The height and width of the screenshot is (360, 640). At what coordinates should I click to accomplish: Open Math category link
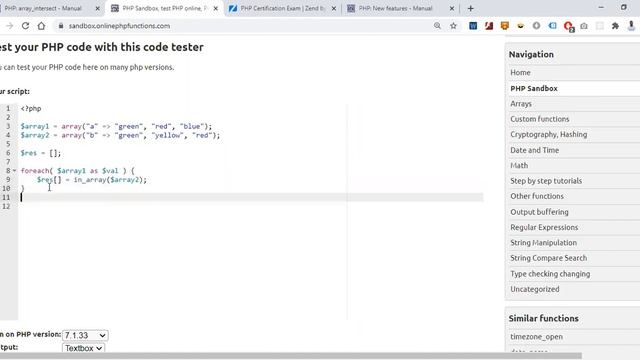click(519, 165)
